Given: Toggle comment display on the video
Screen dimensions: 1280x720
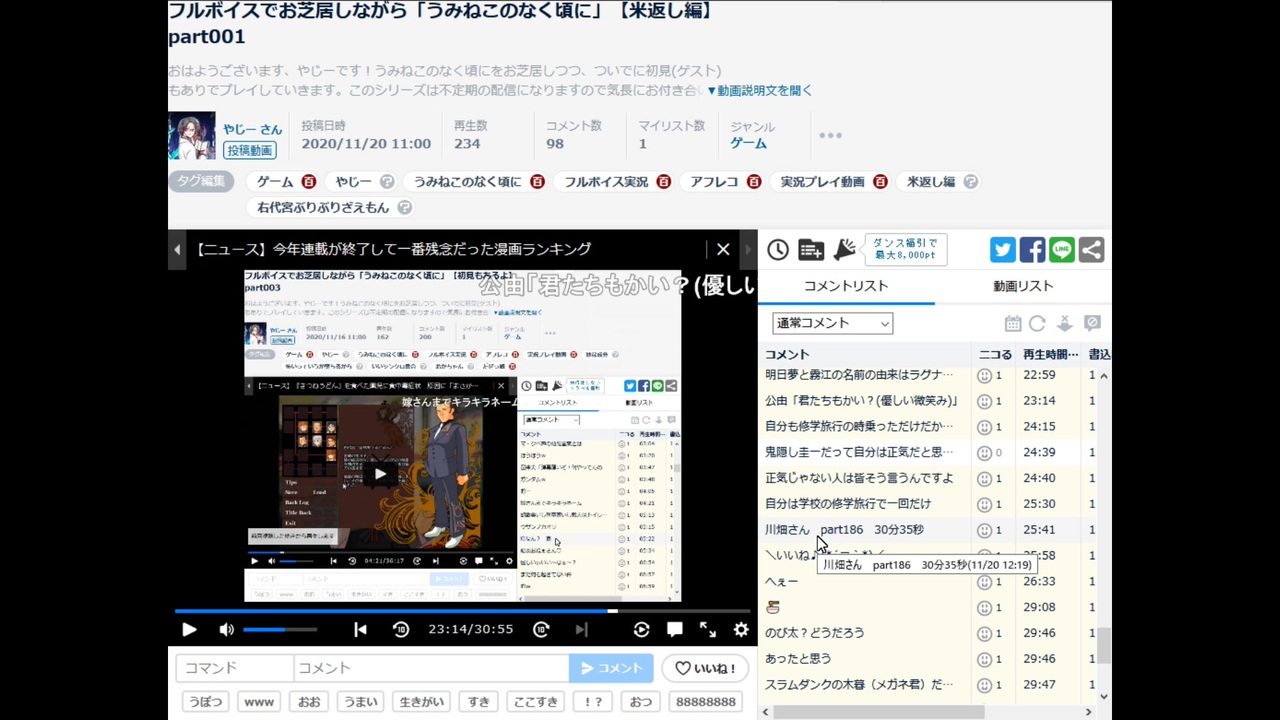Looking at the screenshot, I should point(675,629).
